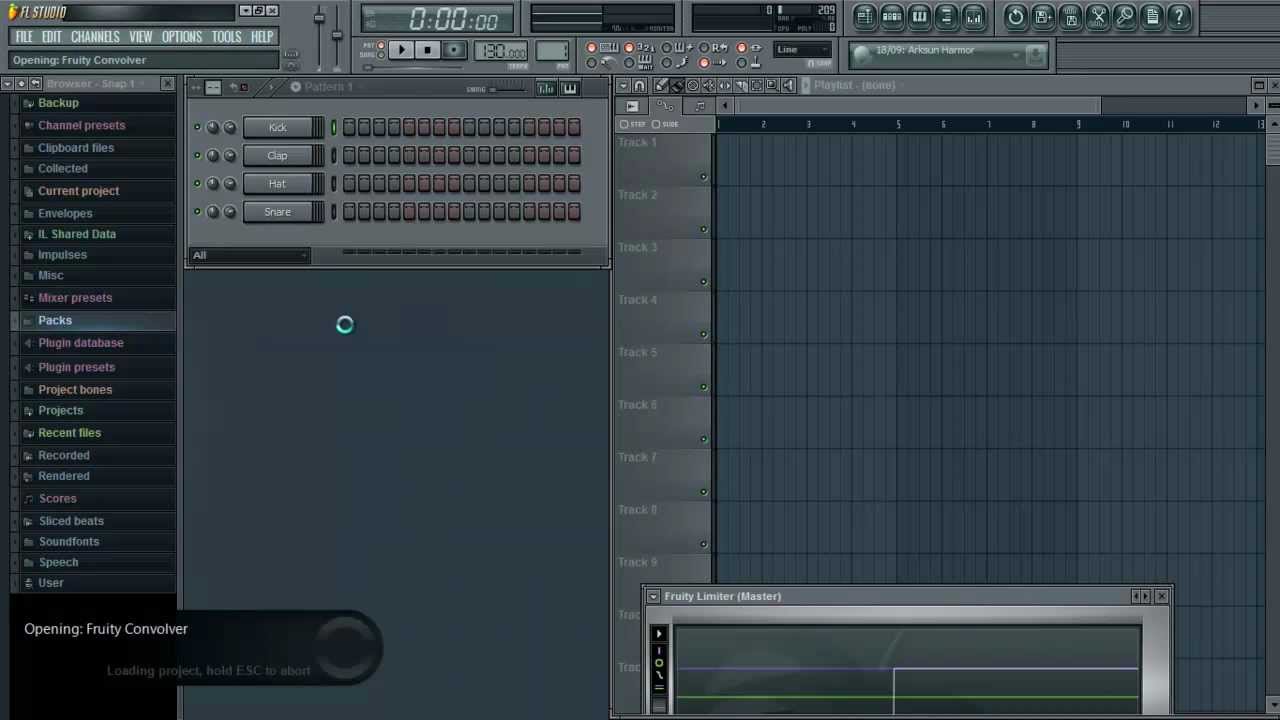The image size is (1280, 720).
Task: Click the Render/export floppy icon
Action: [x=1071, y=16]
